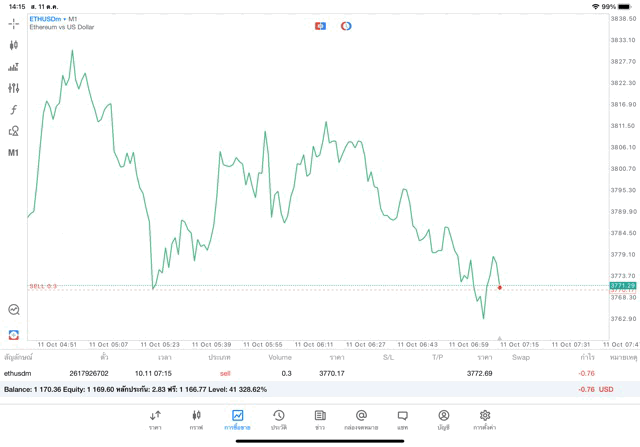Open the M1 timeframe selector

pos(14,153)
